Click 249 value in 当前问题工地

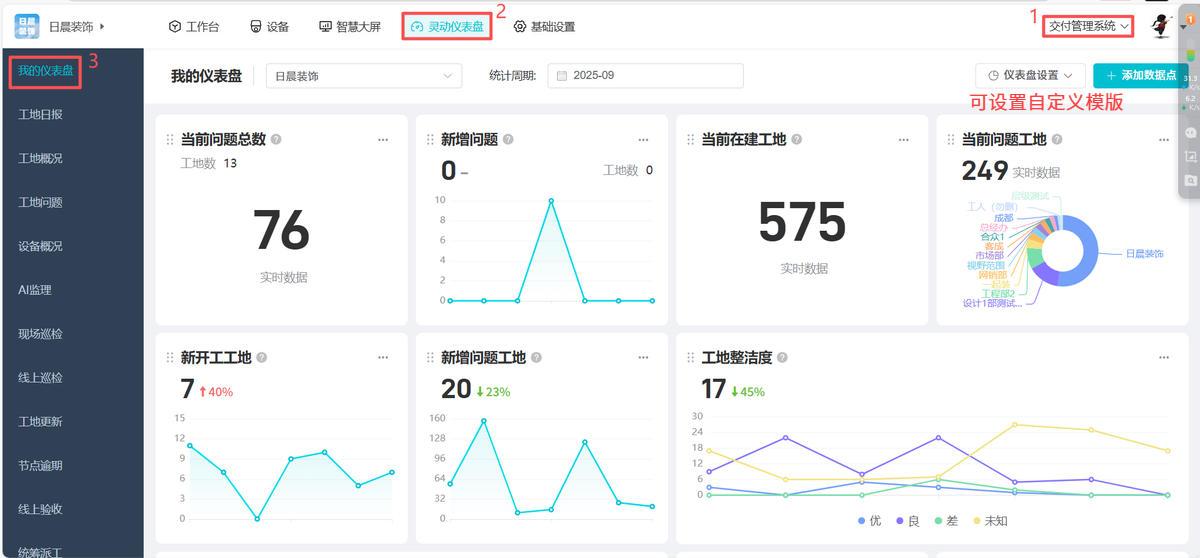tap(985, 171)
